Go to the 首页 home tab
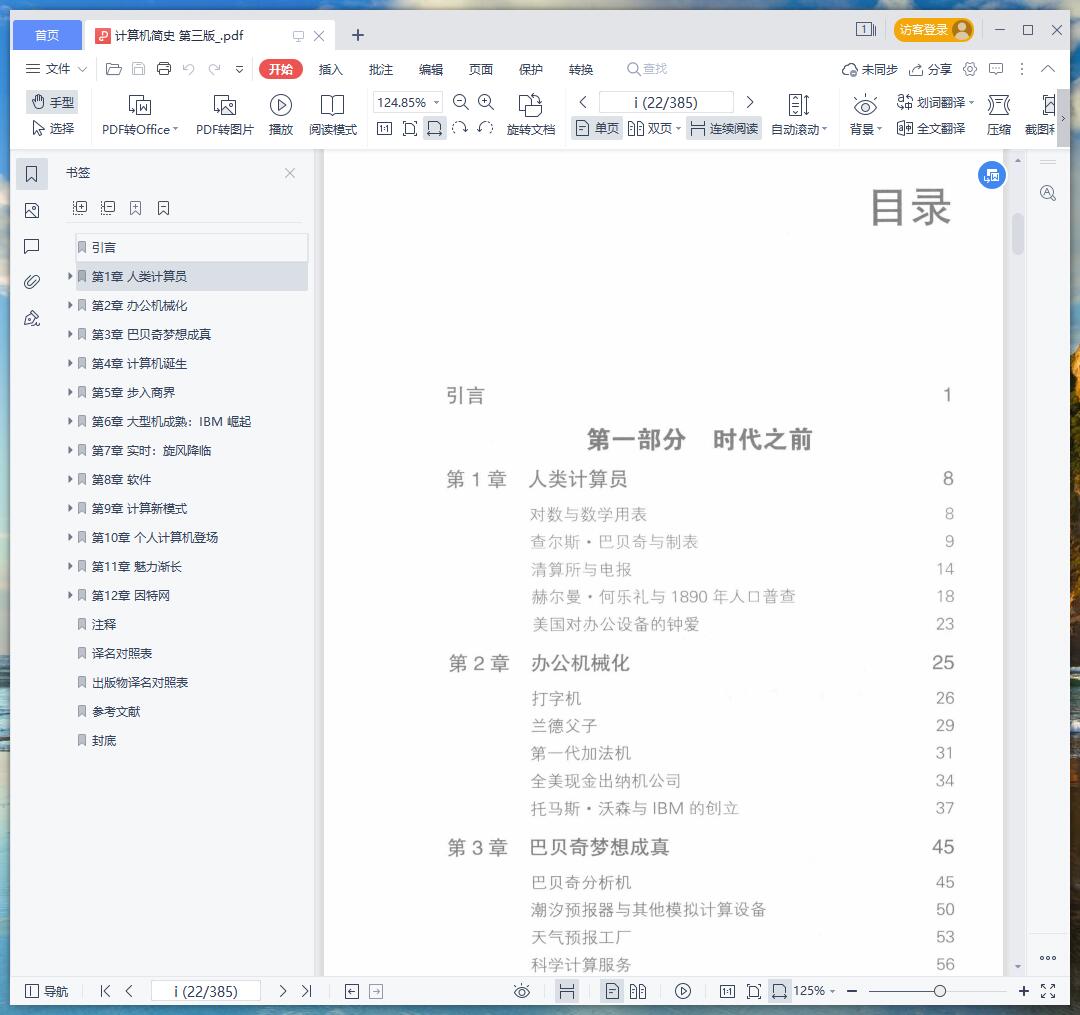The width and height of the screenshot is (1080, 1015). pyautogui.click(x=47, y=35)
